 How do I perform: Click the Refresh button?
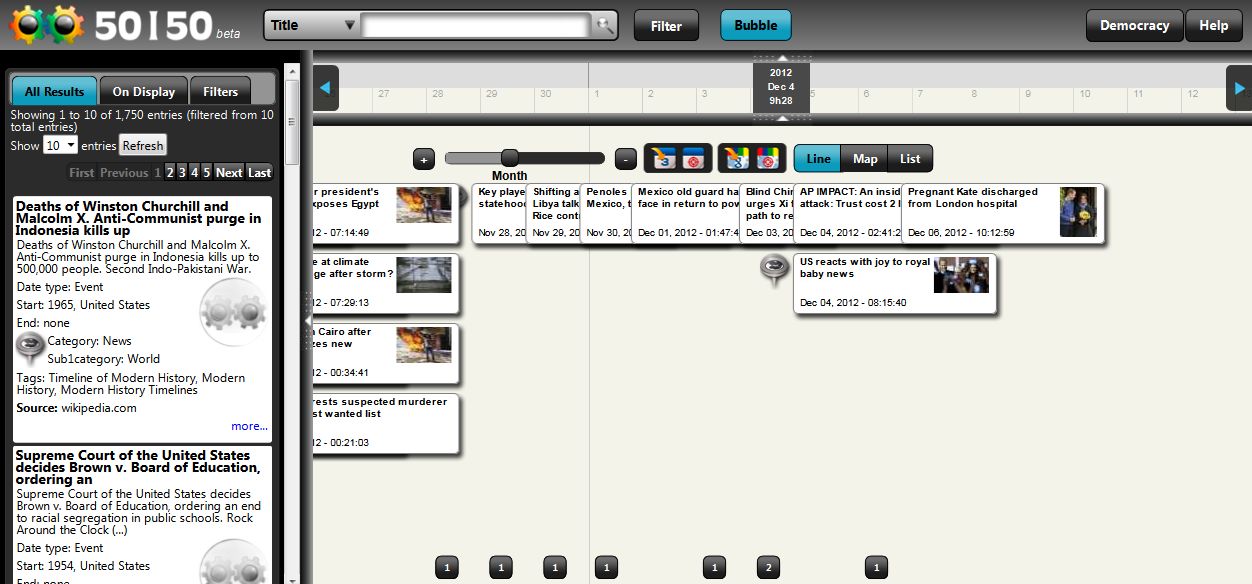coord(143,146)
